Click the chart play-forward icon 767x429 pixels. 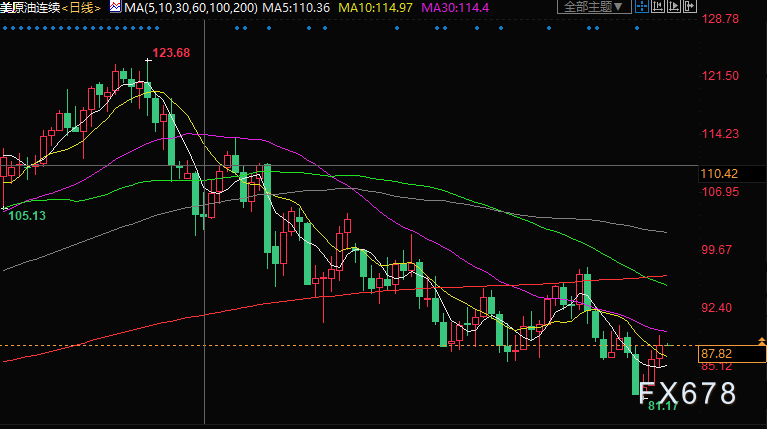click(x=674, y=6)
